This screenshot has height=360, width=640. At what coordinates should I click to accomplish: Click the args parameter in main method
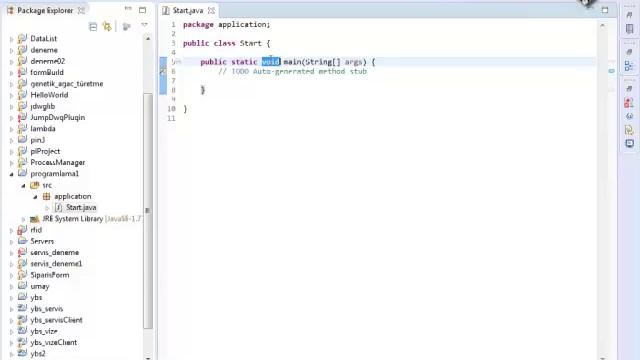click(x=353, y=62)
